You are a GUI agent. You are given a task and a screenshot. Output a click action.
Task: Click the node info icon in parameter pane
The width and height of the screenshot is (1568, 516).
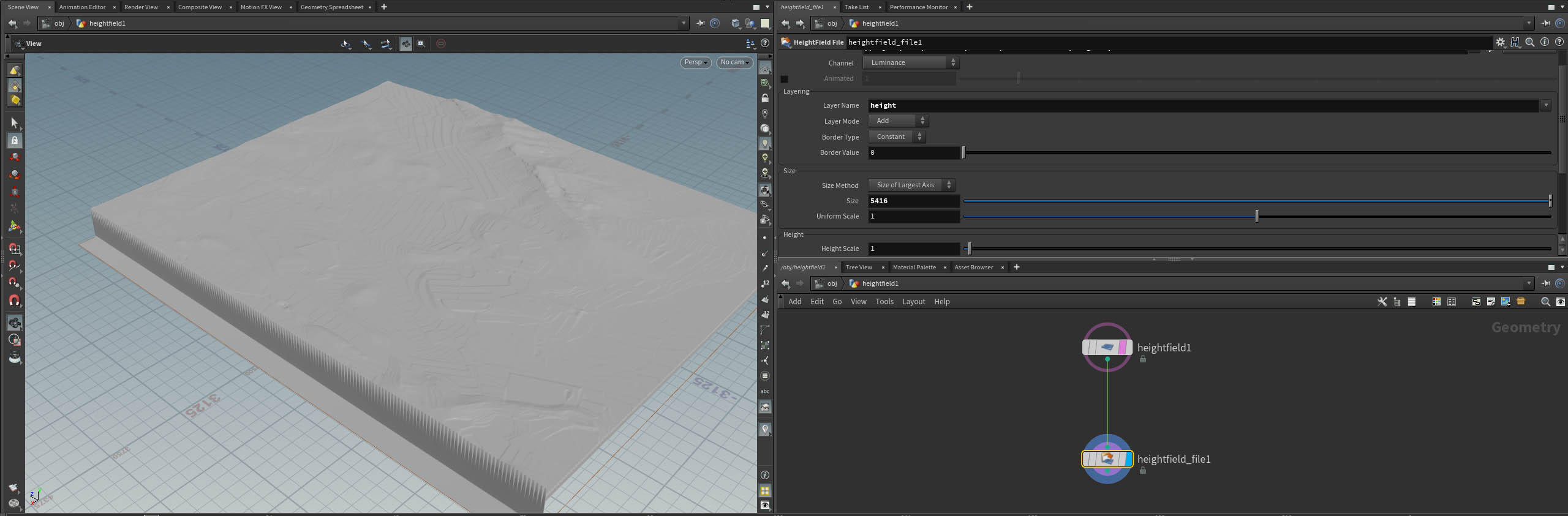coord(1545,42)
